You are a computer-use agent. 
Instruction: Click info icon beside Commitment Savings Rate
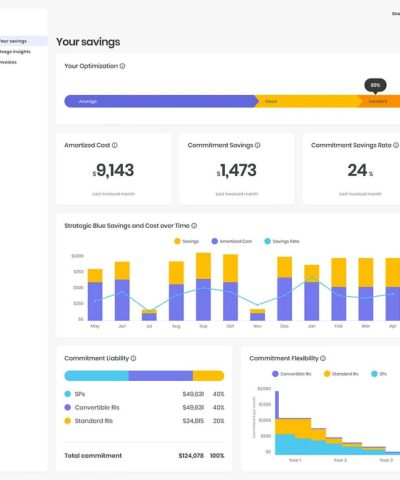[x=396, y=145]
